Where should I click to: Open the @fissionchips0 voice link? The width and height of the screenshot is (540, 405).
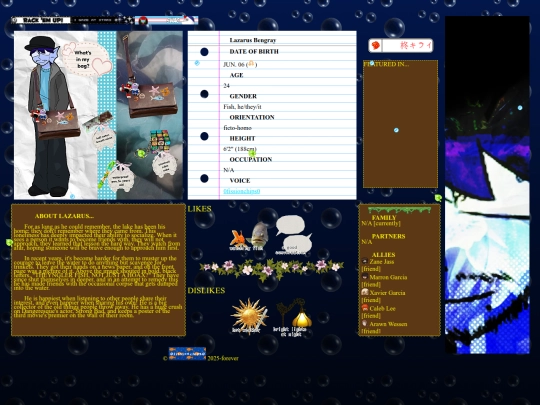(242, 191)
